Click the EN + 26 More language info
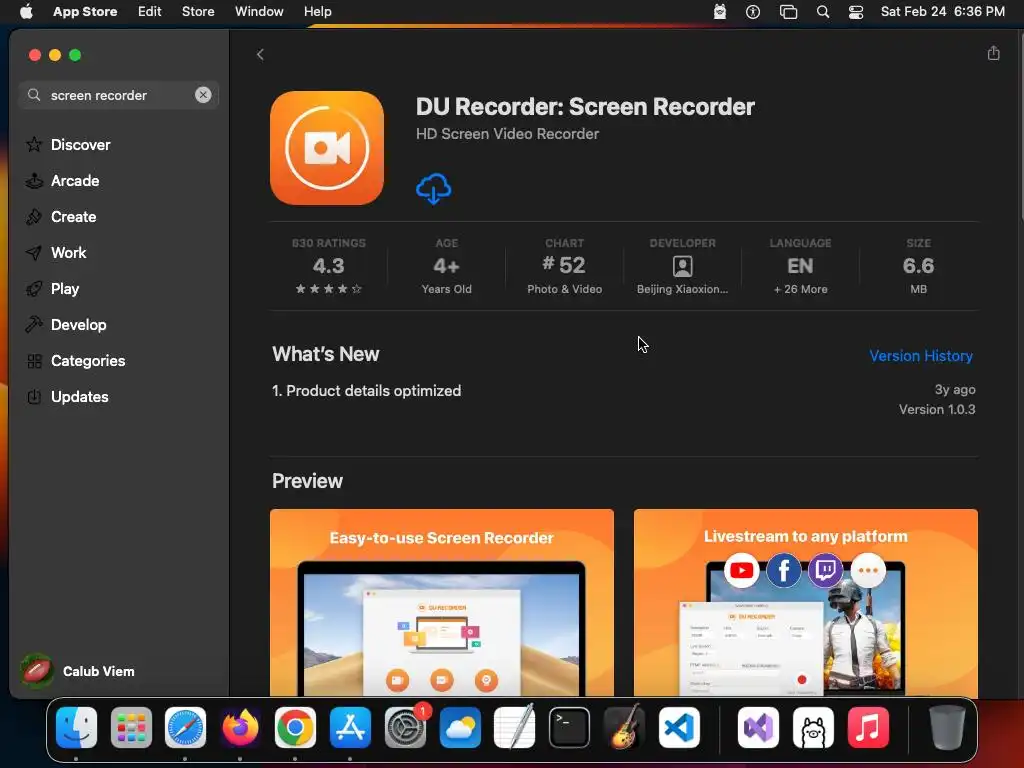The width and height of the screenshot is (1024, 768). (x=800, y=266)
